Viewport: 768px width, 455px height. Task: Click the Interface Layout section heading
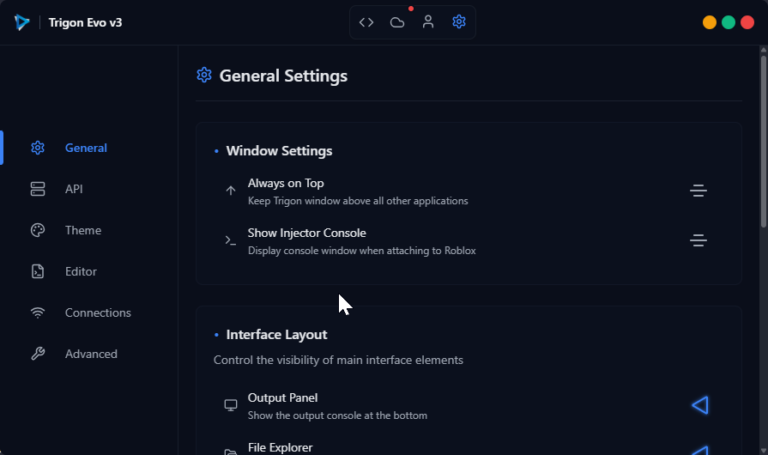[x=276, y=335]
